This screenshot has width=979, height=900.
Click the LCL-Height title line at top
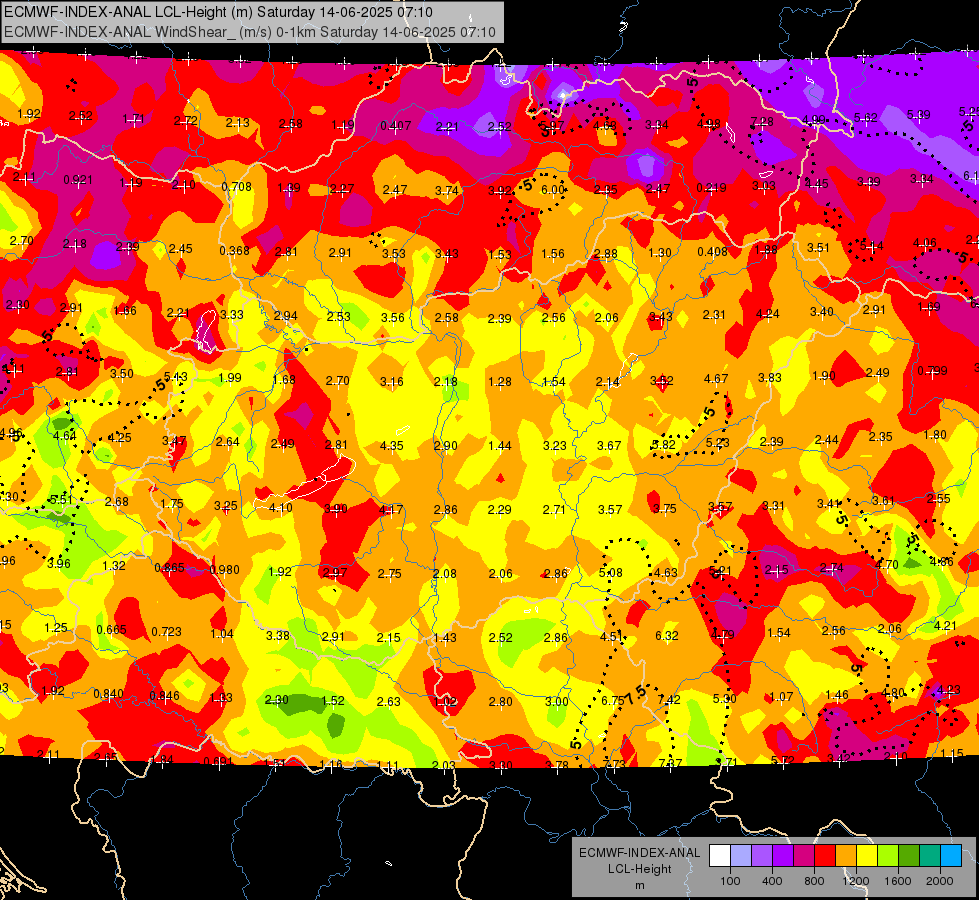(219, 12)
